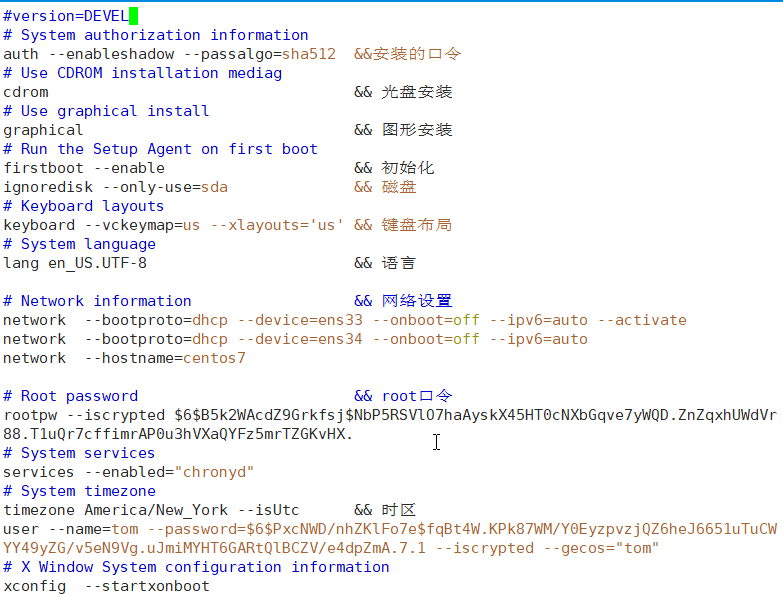Click 'ignoredisk --only-use=sda' line
This screenshot has width=783, height=597.
[x=115, y=187]
